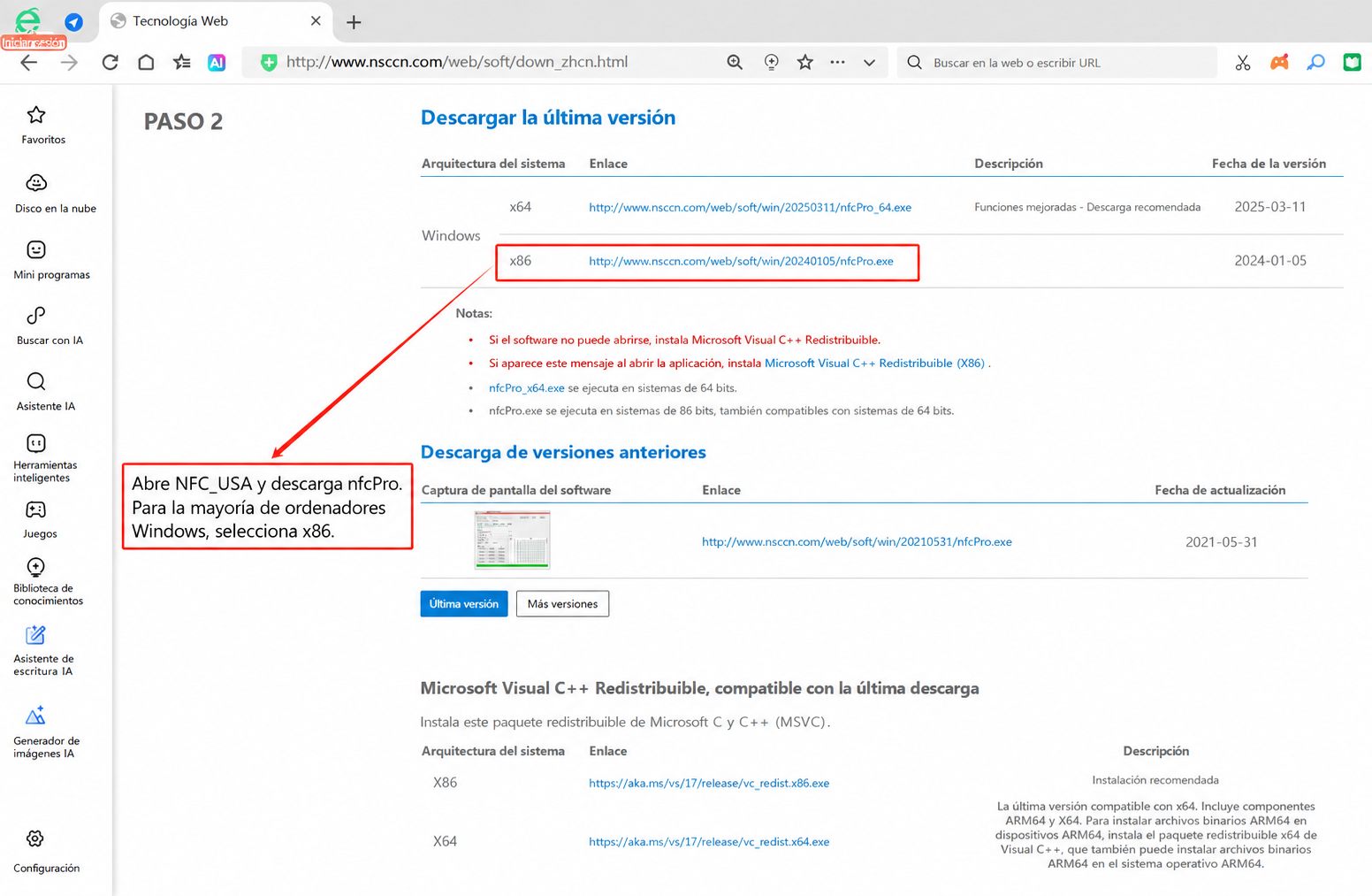
Task: Download the x64 nfcPro_64.exe link
Action: pos(751,208)
